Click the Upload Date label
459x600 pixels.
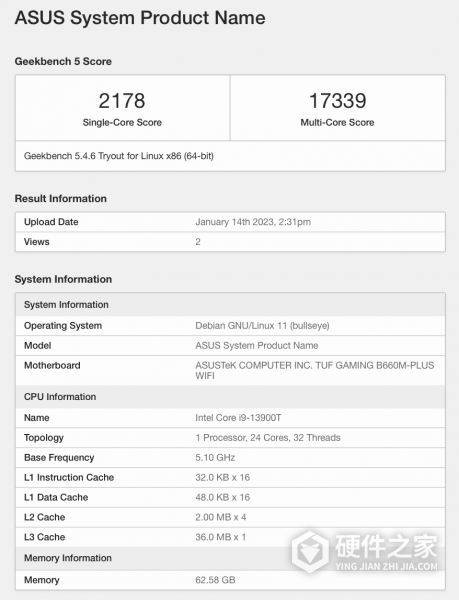coord(51,222)
